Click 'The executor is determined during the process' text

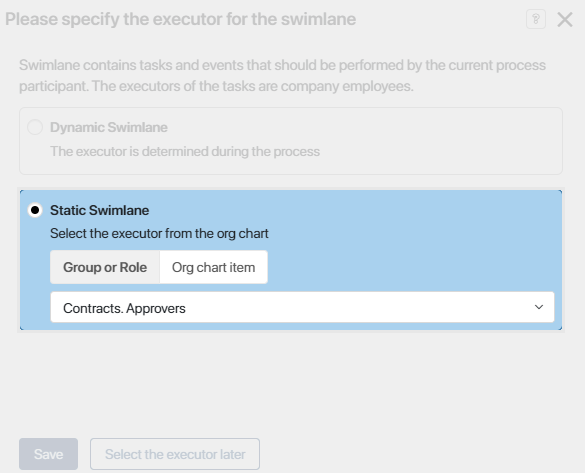coord(185,151)
